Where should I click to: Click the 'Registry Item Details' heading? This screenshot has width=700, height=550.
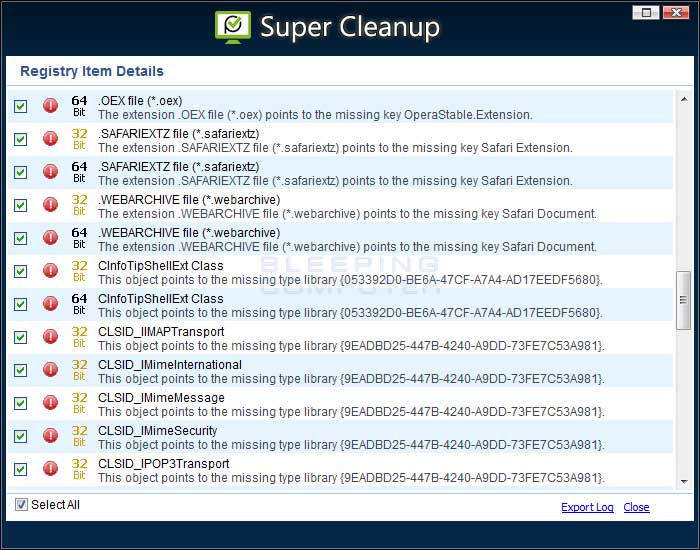(x=92, y=71)
